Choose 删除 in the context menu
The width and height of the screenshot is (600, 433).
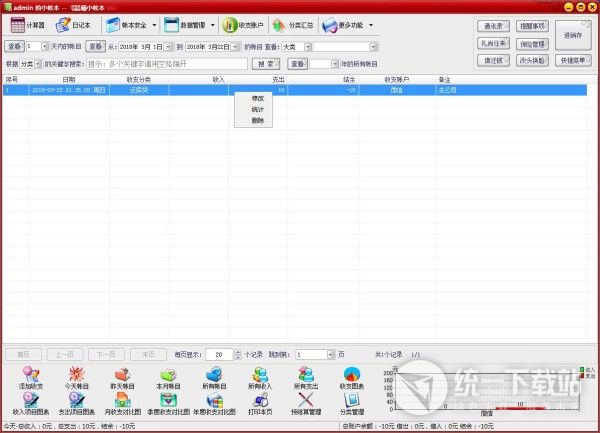(258, 120)
